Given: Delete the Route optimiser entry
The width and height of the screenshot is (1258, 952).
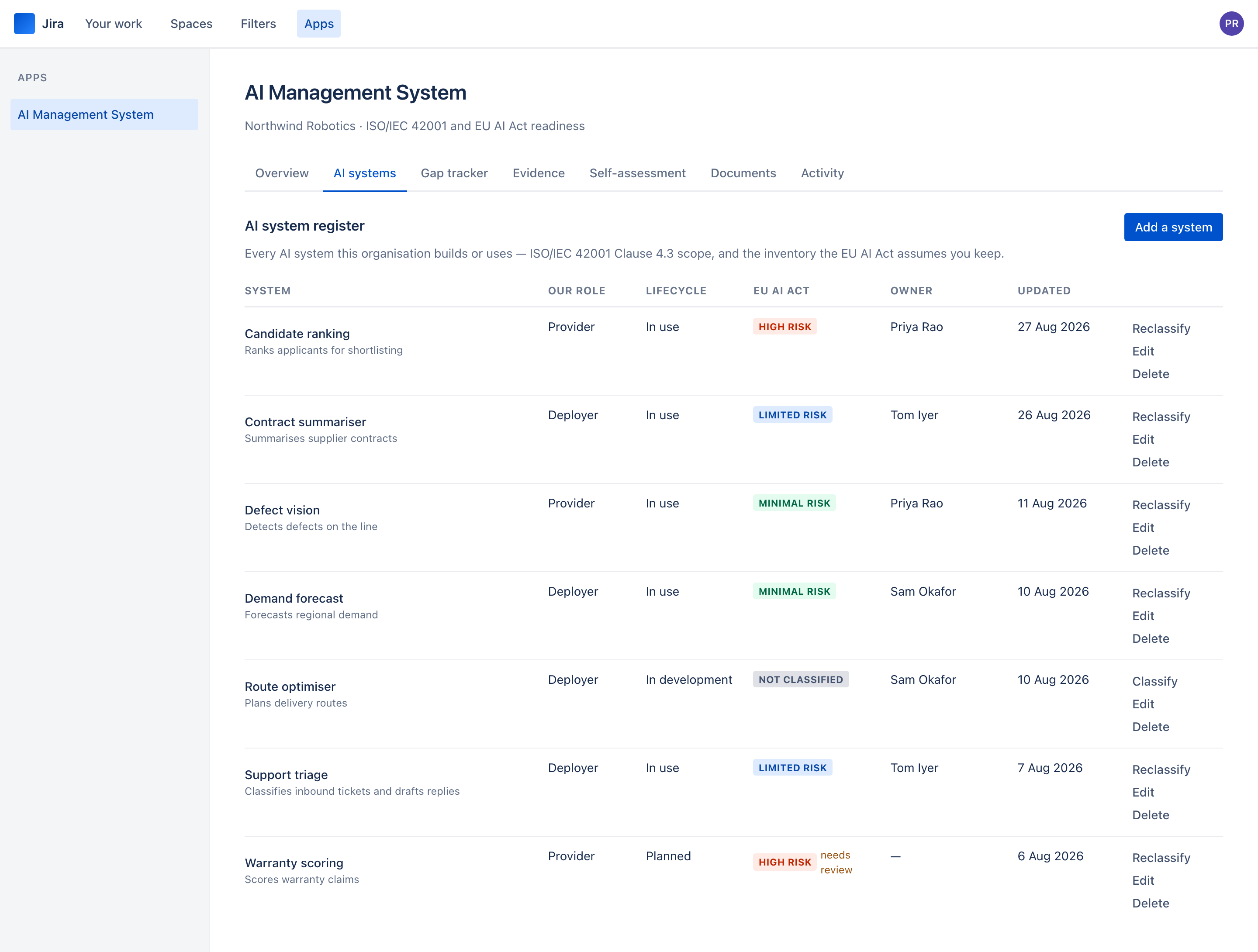Looking at the screenshot, I should pos(1151,727).
